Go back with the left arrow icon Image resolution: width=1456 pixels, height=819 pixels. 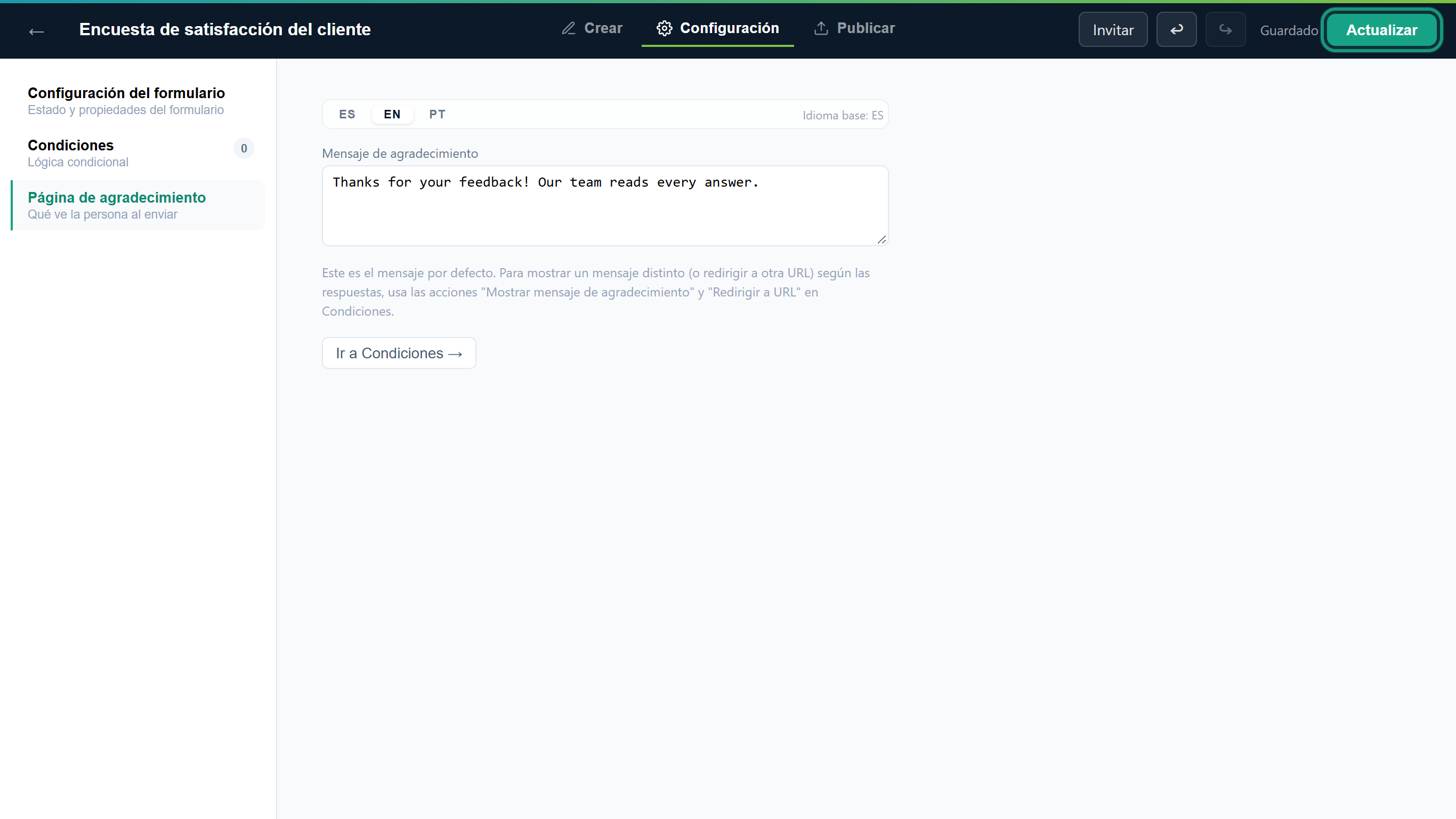click(x=37, y=31)
